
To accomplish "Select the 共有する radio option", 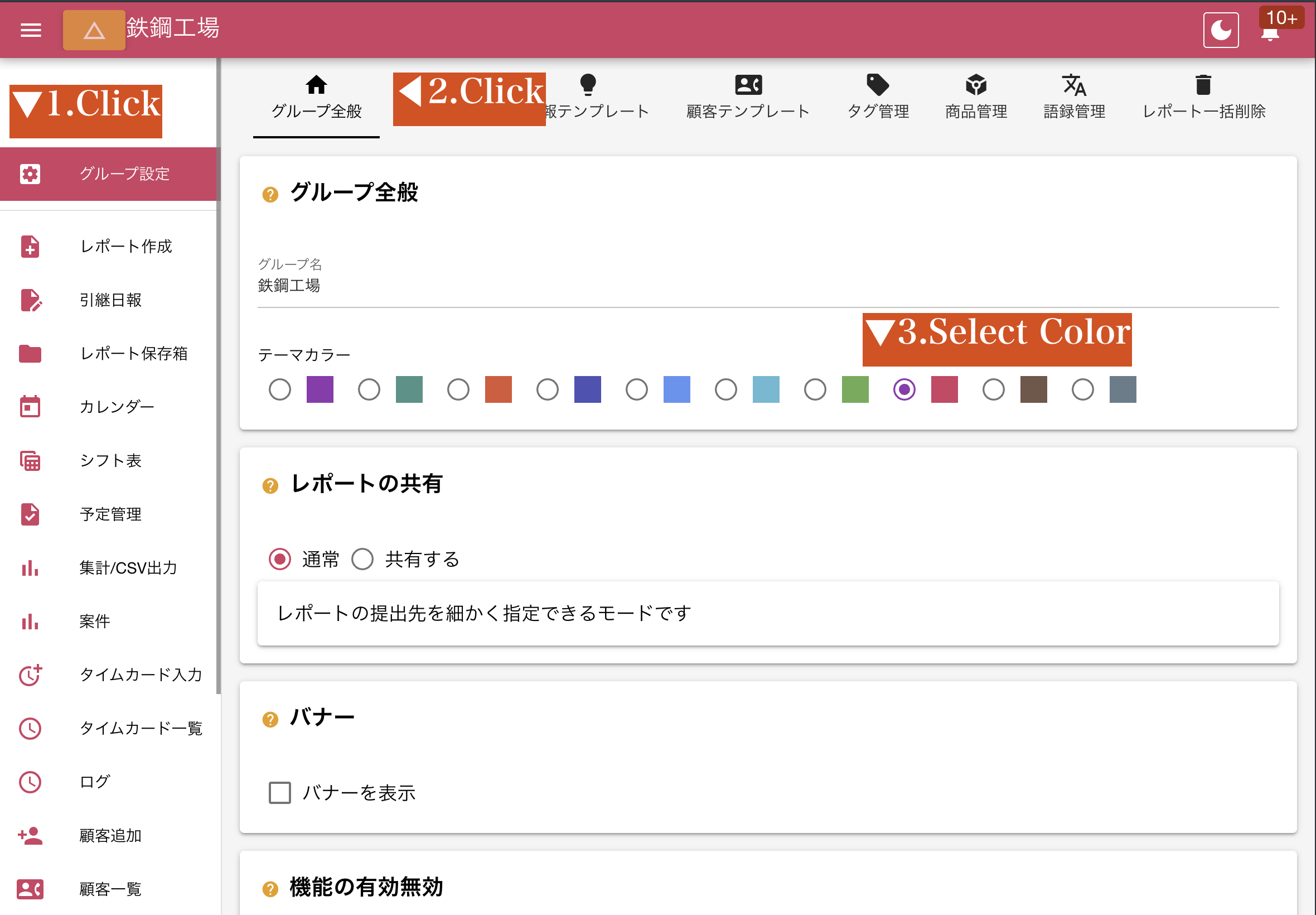I will pyautogui.click(x=362, y=559).
